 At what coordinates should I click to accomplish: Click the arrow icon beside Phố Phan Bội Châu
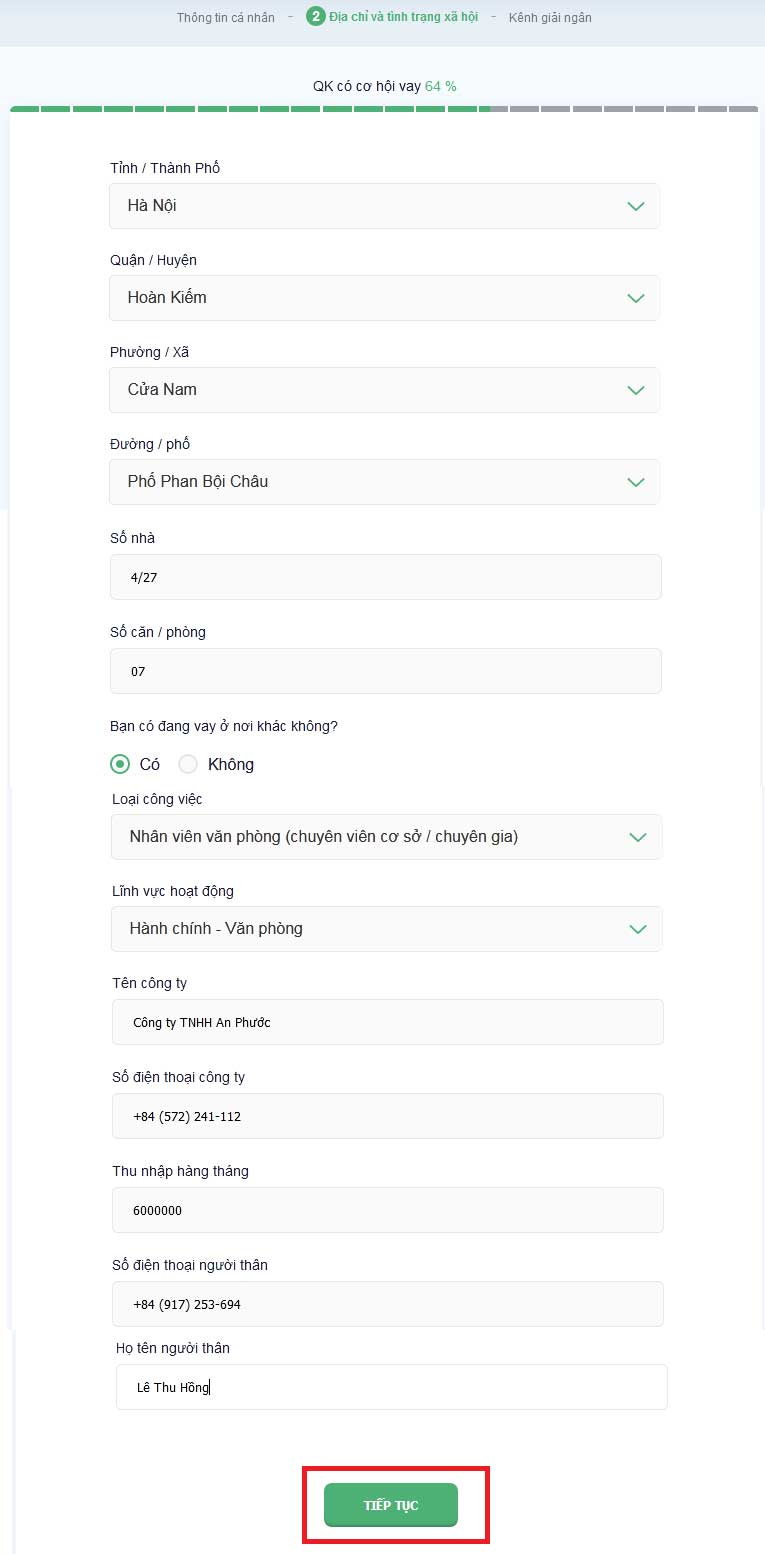635,482
